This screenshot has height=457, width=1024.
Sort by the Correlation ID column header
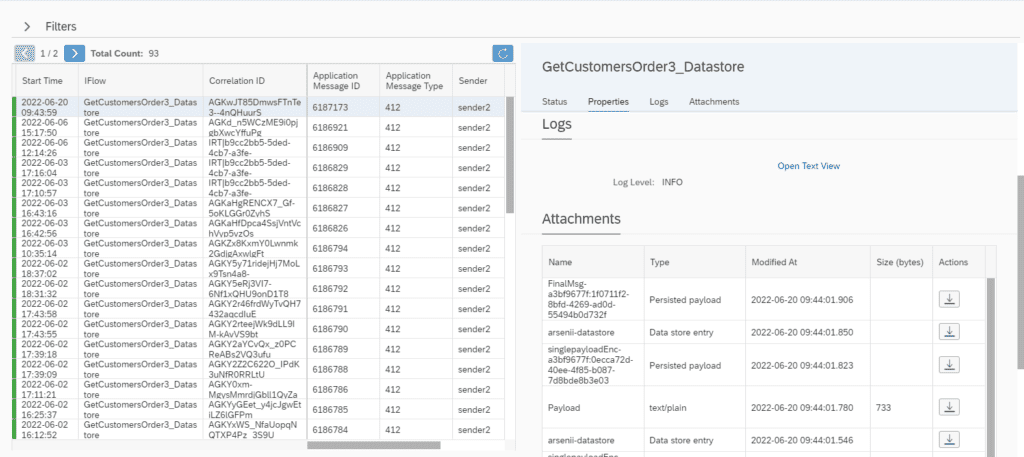tap(255, 81)
